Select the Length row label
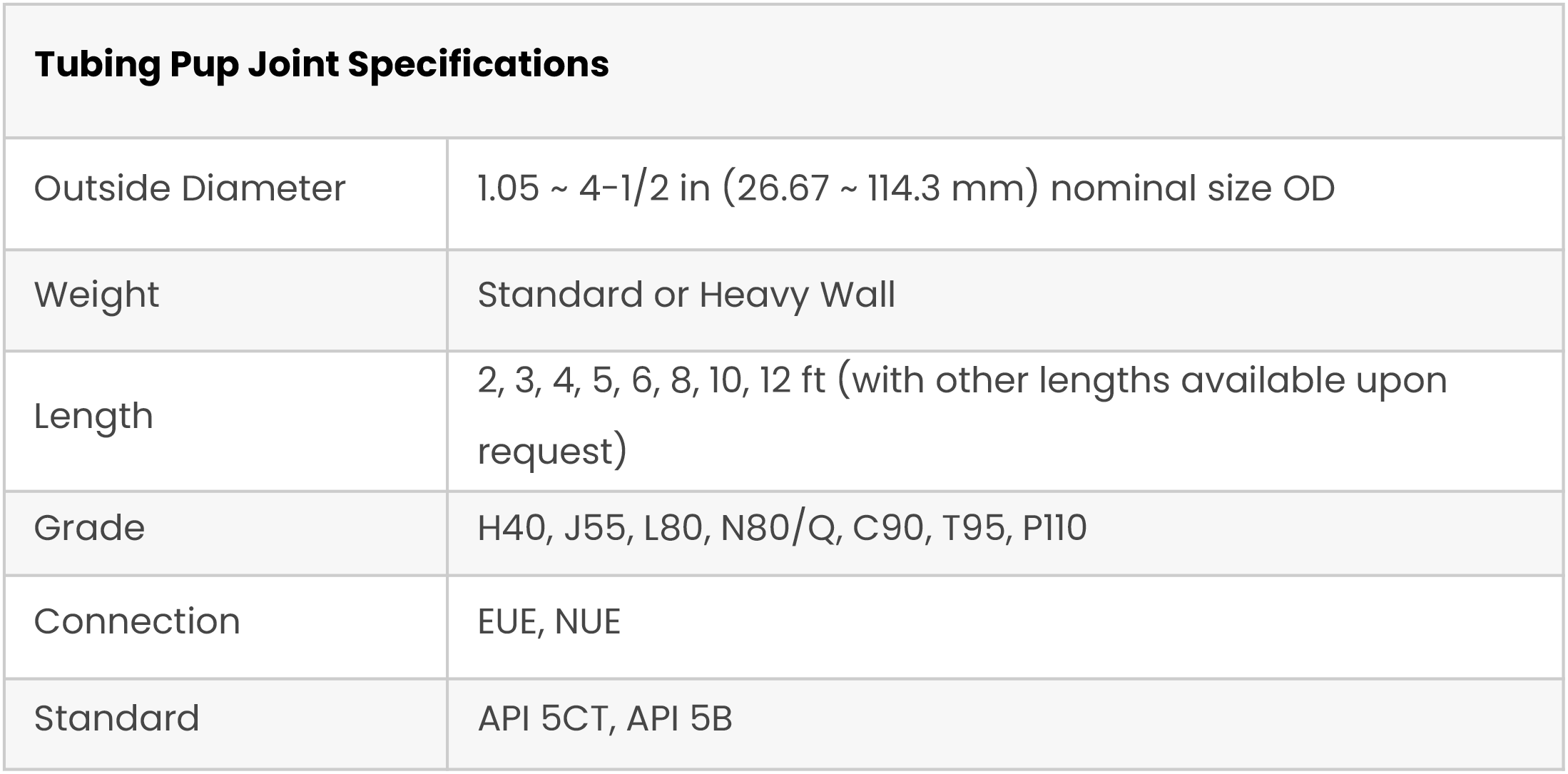This screenshot has height=774, width=1568. click(93, 416)
